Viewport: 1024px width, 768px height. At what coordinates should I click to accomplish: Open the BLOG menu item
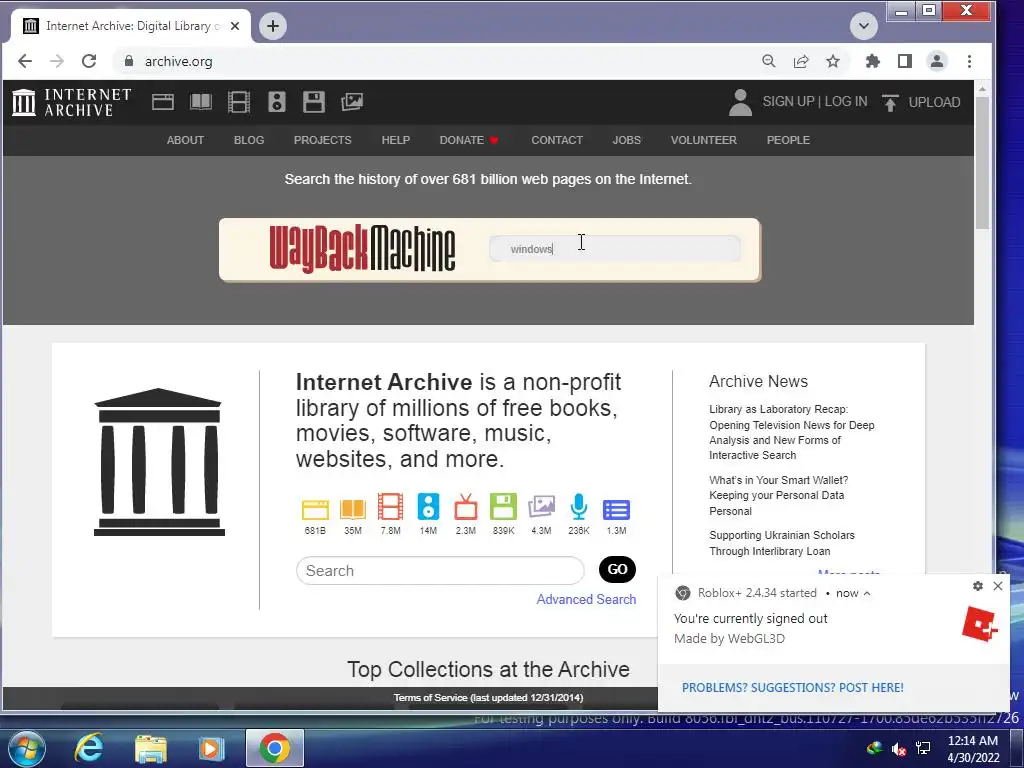click(x=249, y=140)
